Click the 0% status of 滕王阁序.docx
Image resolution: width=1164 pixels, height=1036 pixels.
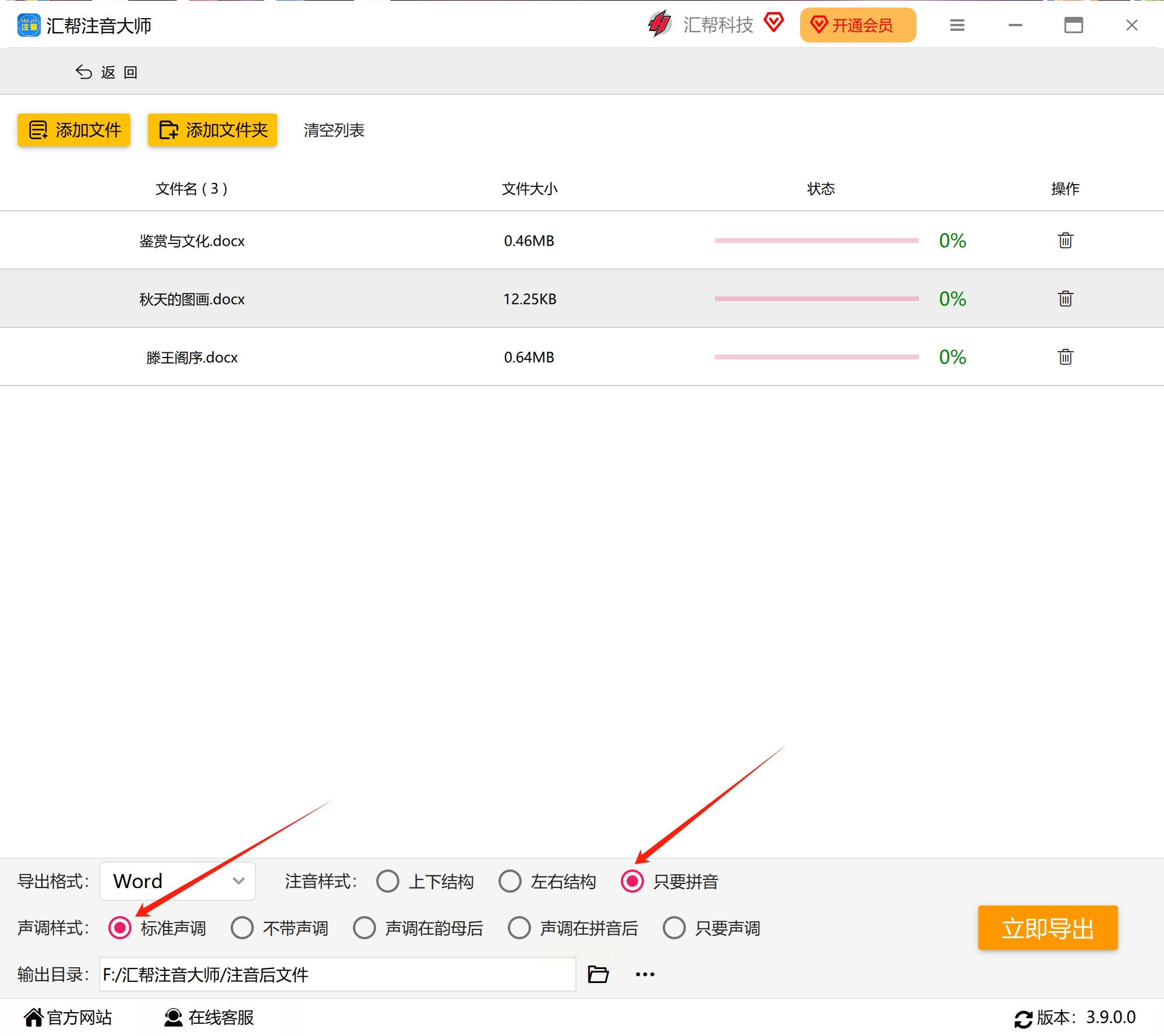[x=953, y=356]
